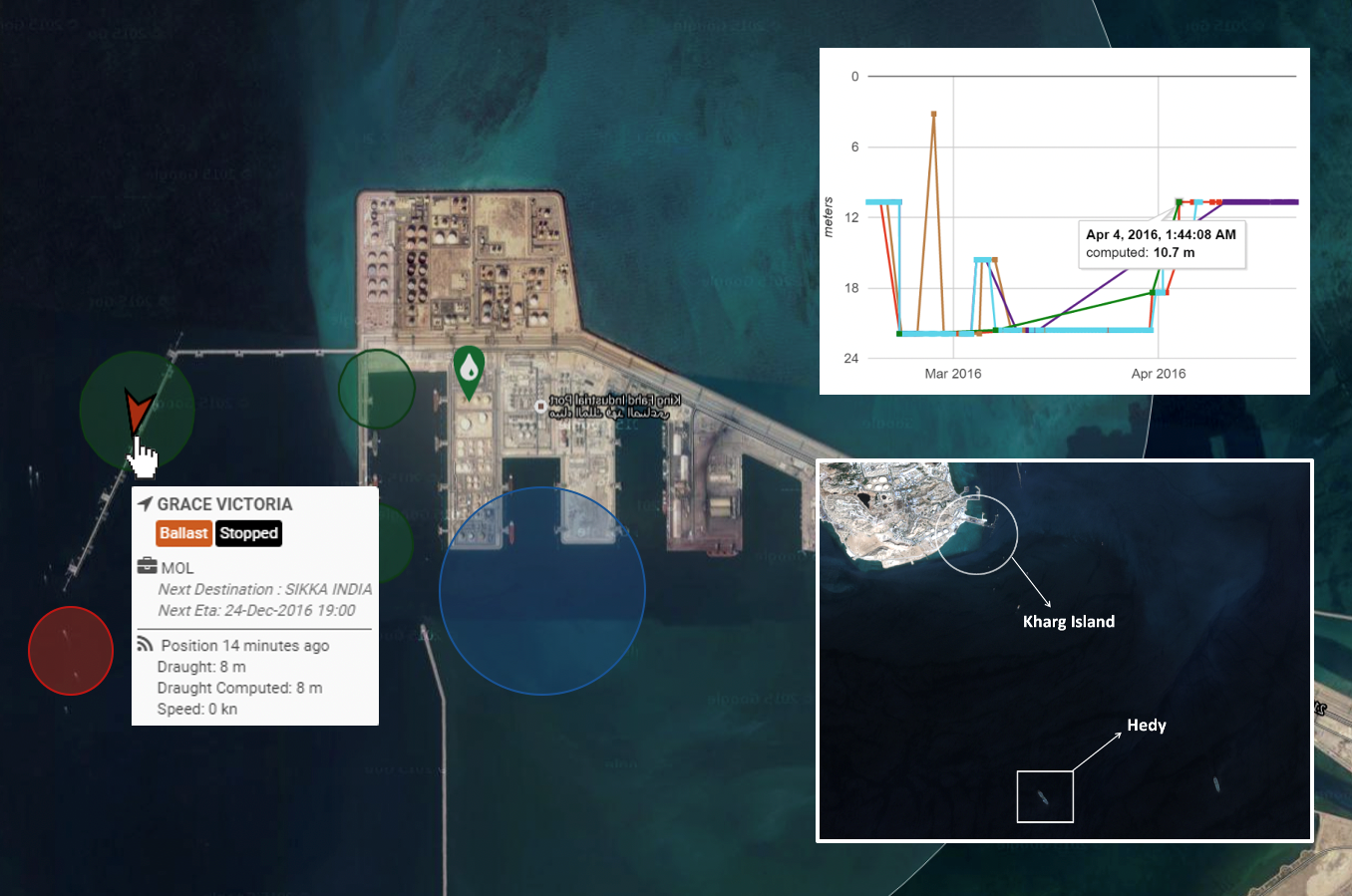The height and width of the screenshot is (896, 1352).
Task: Click the orange Ballast badge
Action: click(183, 533)
